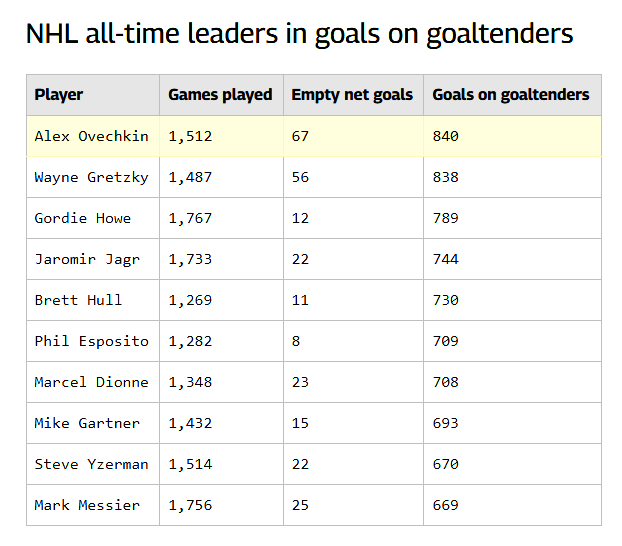Select the Empty net goals column header
The image size is (622, 546).
[x=352, y=95]
